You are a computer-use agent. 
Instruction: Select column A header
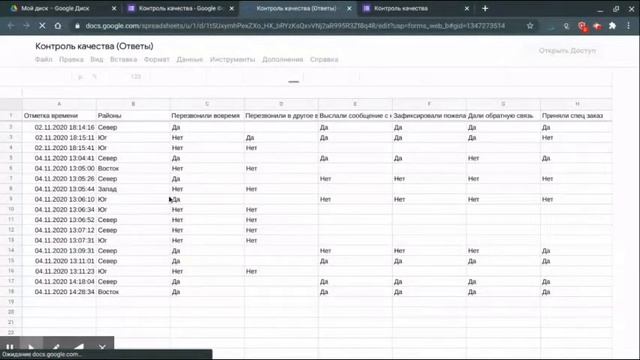tap(59, 104)
